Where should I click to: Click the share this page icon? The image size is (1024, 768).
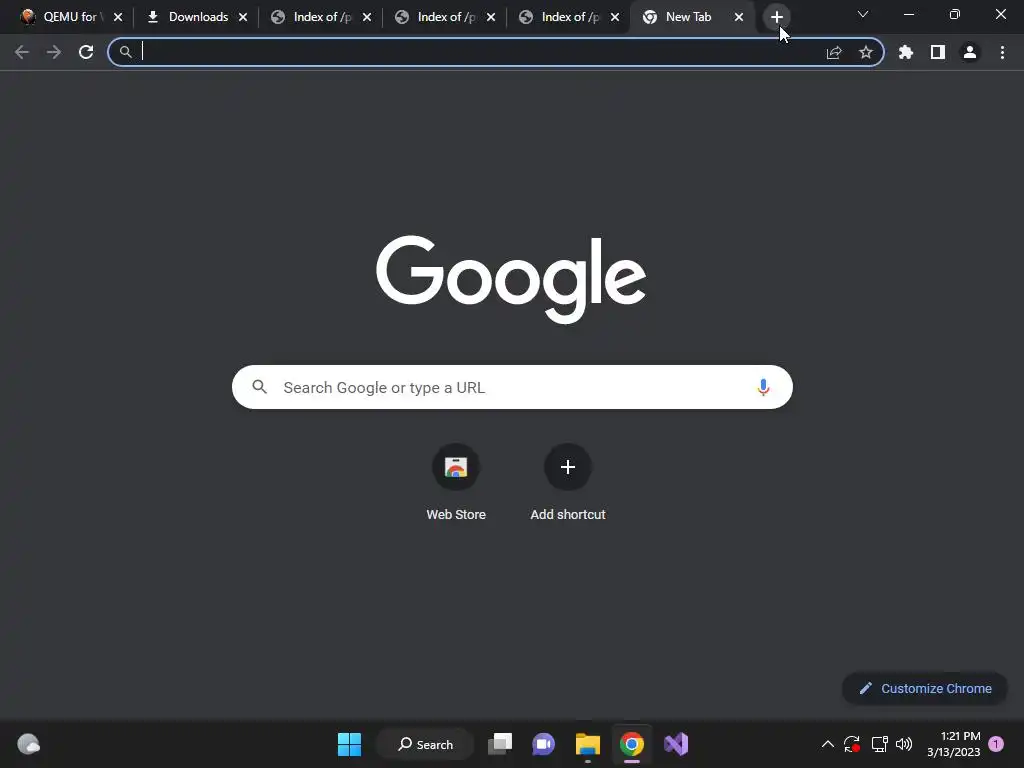(834, 52)
